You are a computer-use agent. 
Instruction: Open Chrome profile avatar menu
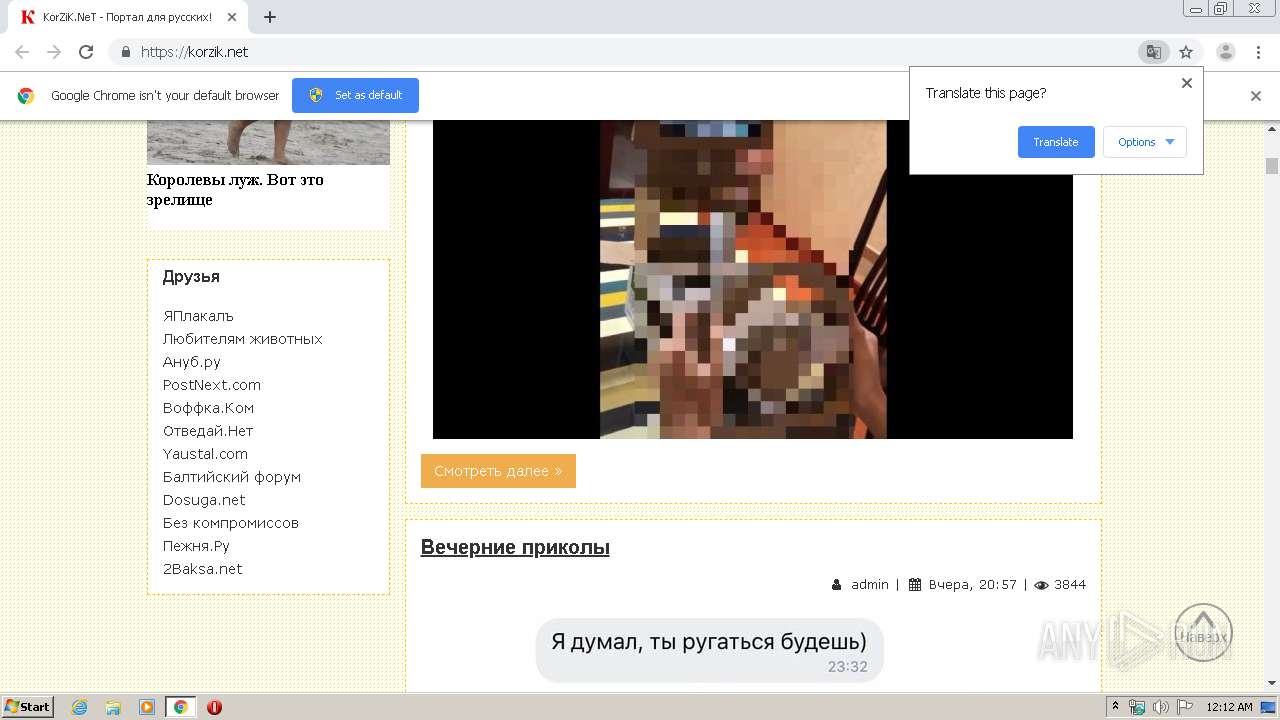click(1226, 52)
